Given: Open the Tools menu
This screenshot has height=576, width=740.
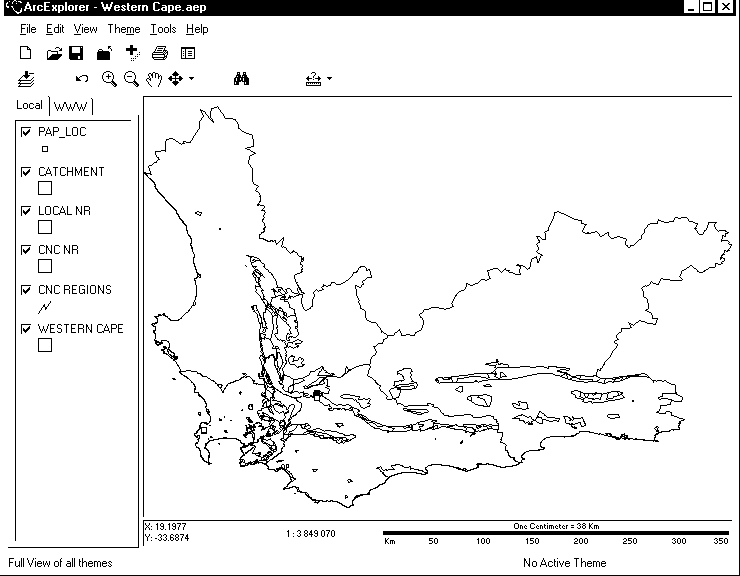Looking at the screenshot, I should tap(163, 29).
